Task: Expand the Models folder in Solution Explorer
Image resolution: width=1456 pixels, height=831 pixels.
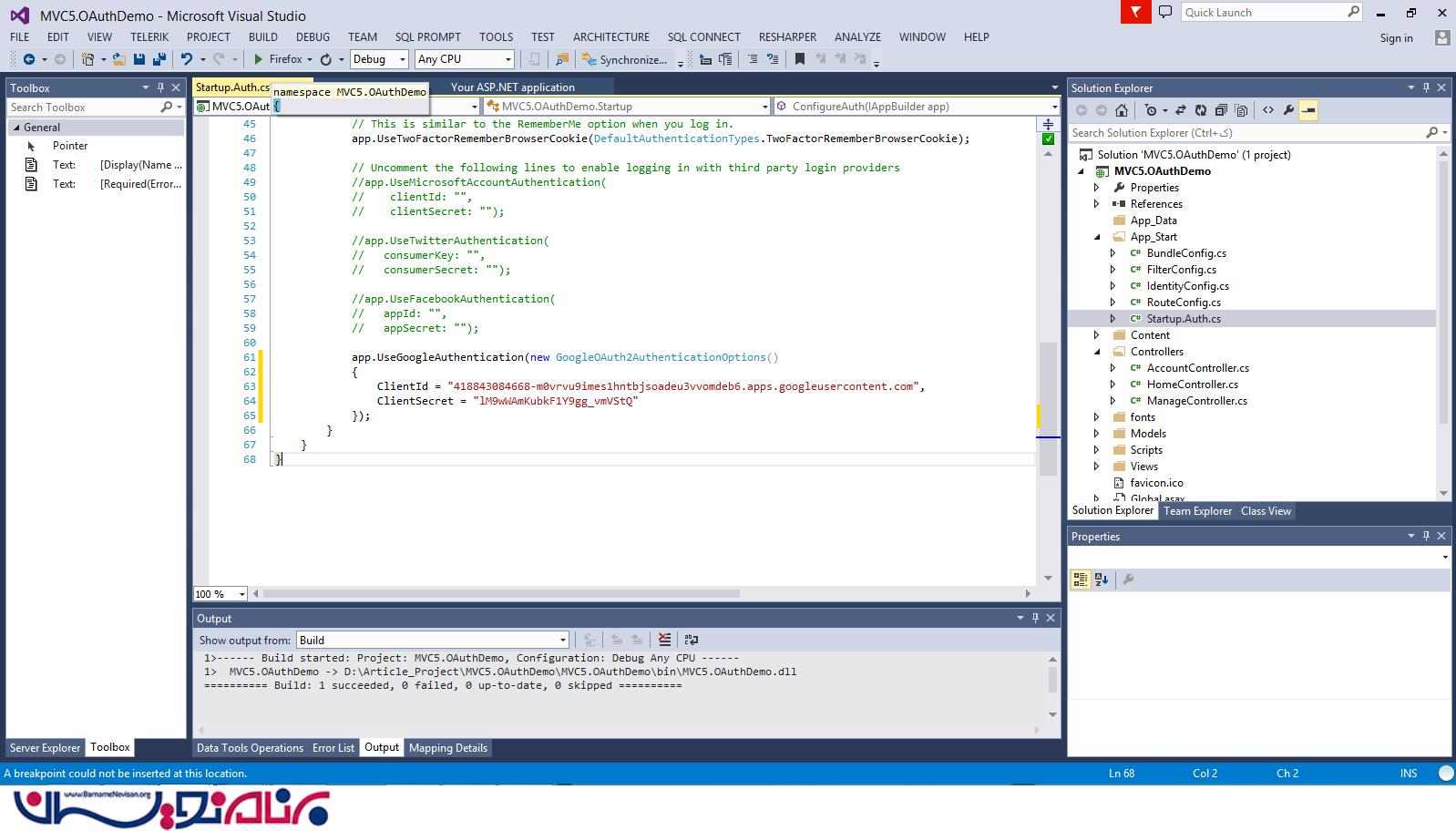Action: click(x=1097, y=434)
